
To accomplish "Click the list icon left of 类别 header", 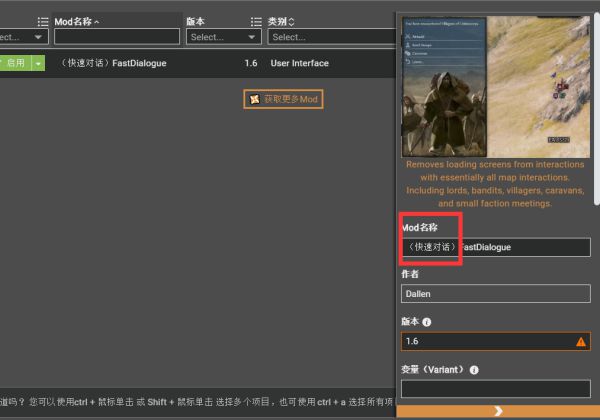I will [256, 20].
